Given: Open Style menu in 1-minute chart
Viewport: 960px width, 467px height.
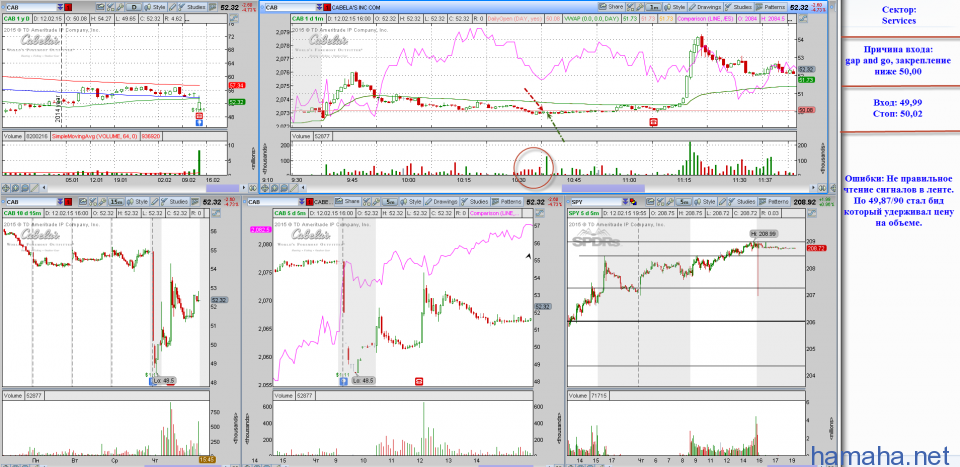Looking at the screenshot, I should (x=674, y=7).
